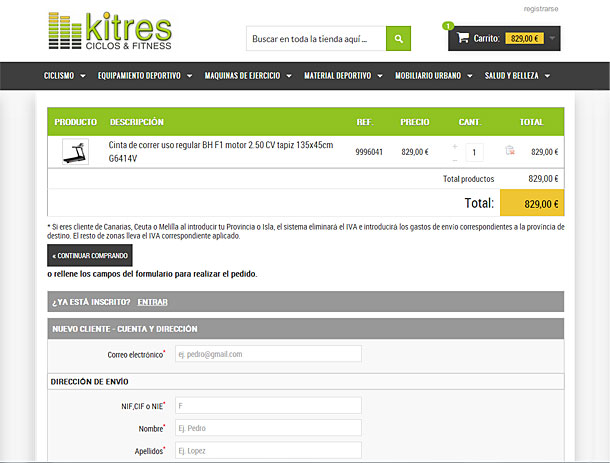Click the Continuar Comprando button

[89, 255]
